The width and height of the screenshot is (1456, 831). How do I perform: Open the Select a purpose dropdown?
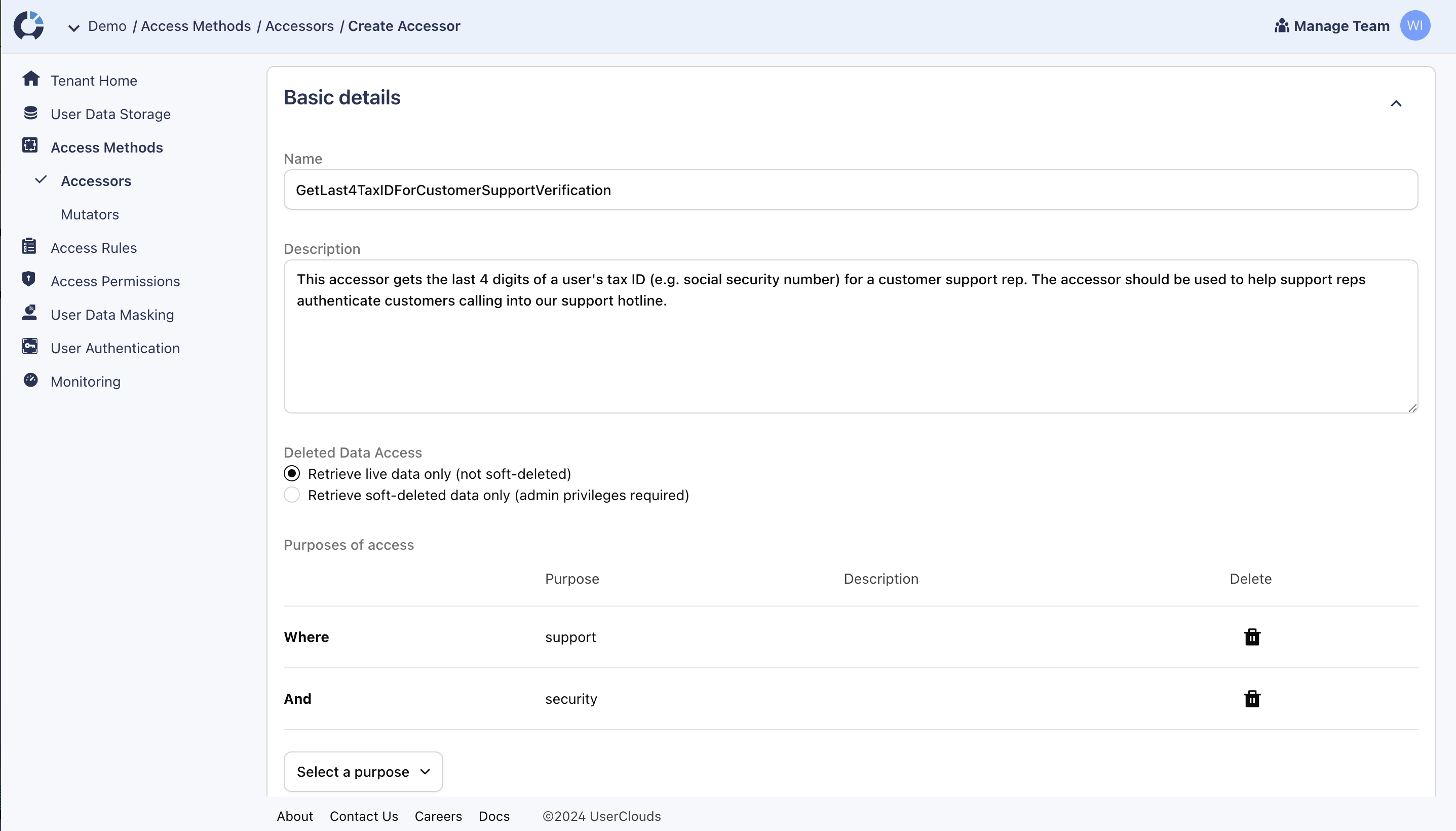coord(362,771)
